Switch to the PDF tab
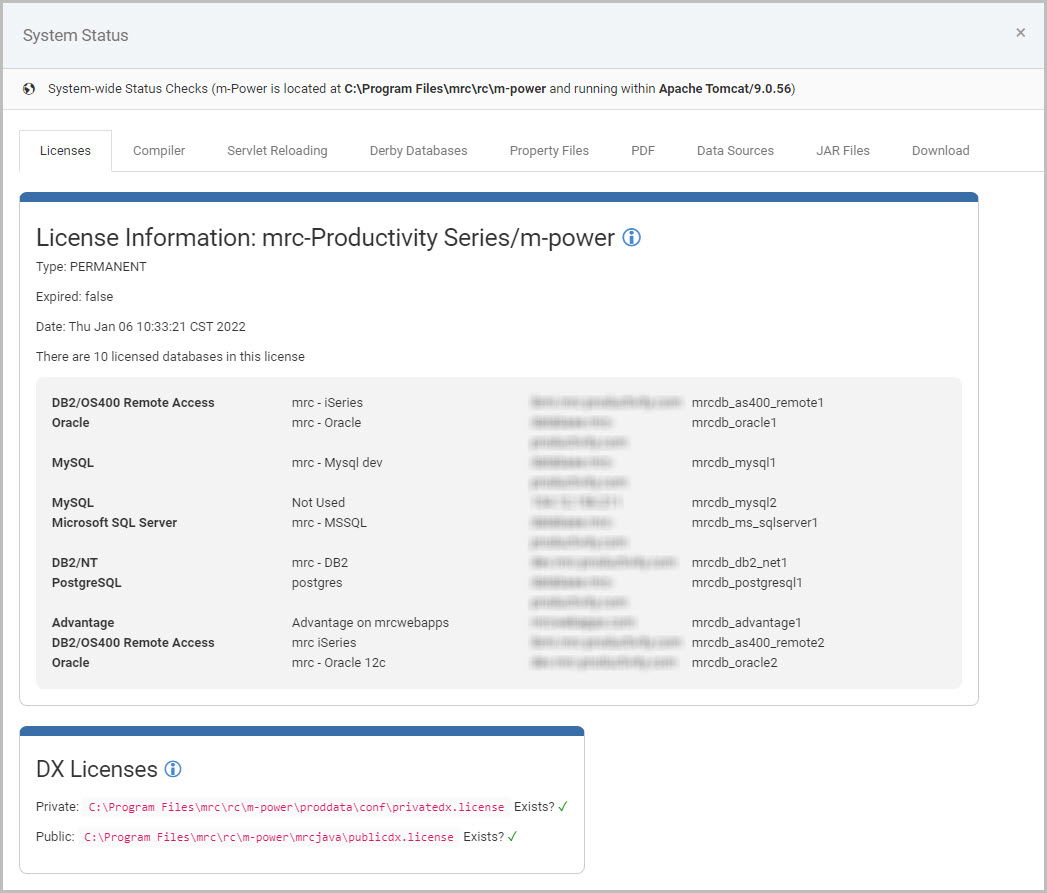 click(x=643, y=151)
